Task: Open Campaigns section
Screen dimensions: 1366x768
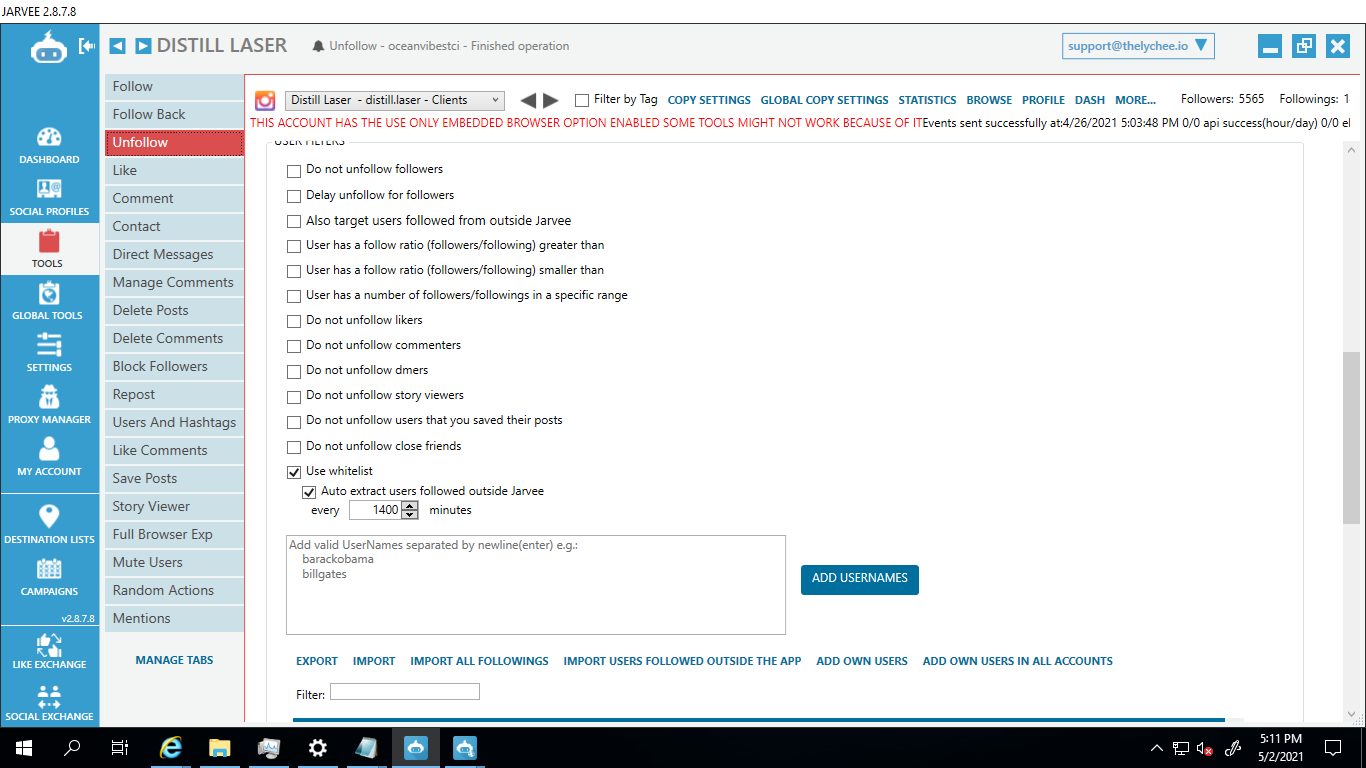Action: (49, 578)
